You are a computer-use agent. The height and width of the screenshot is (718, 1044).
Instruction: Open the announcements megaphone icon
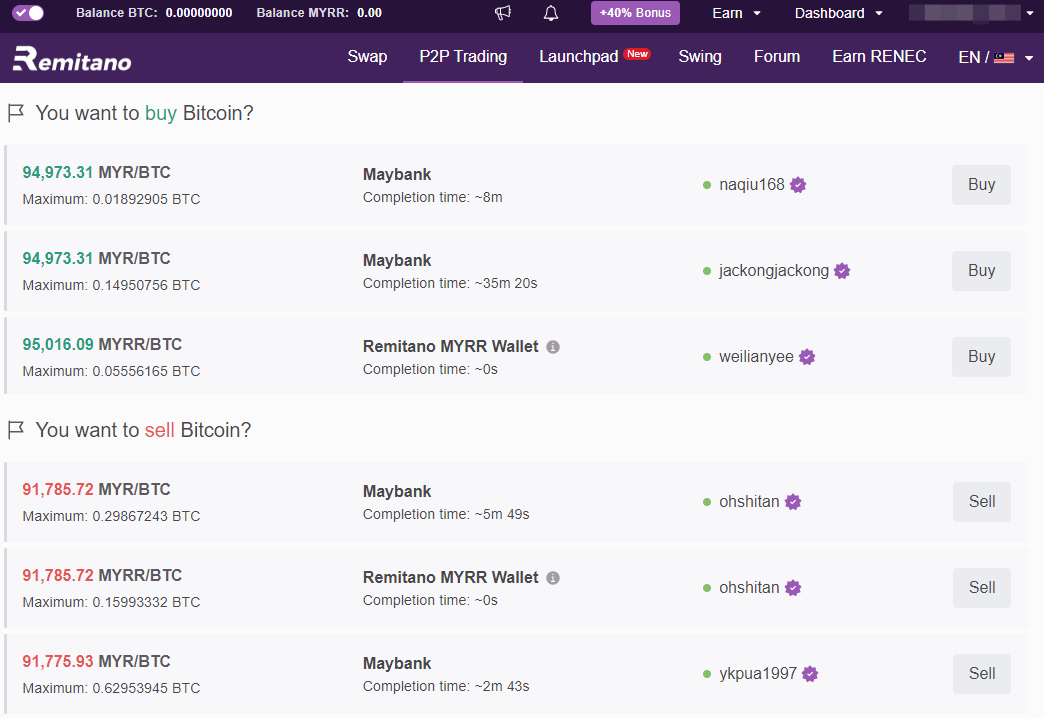[503, 13]
